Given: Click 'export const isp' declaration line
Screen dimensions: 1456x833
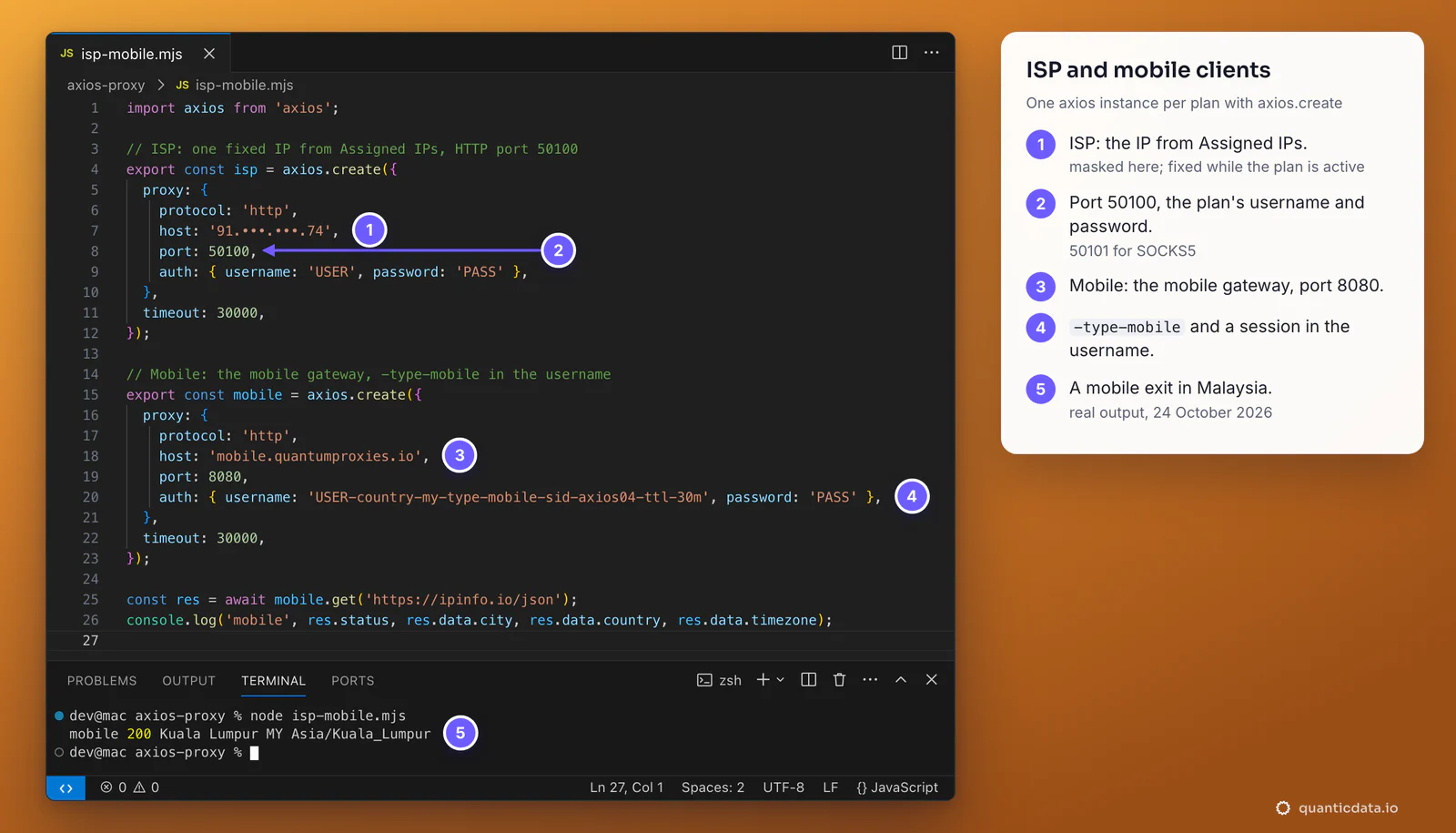Looking at the screenshot, I should point(262,169).
